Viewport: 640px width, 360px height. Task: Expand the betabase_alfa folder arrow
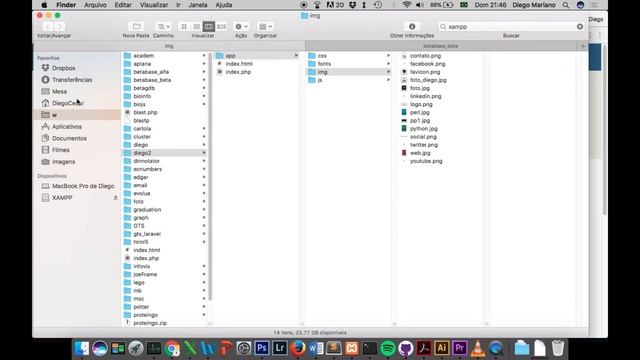pos(204,72)
